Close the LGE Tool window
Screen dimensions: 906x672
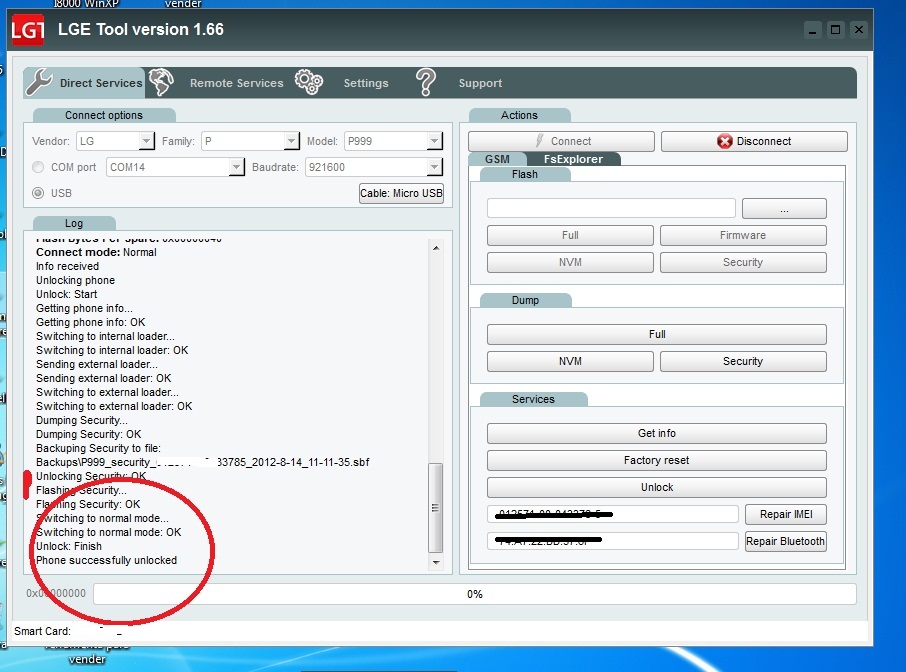pyautogui.click(x=859, y=30)
